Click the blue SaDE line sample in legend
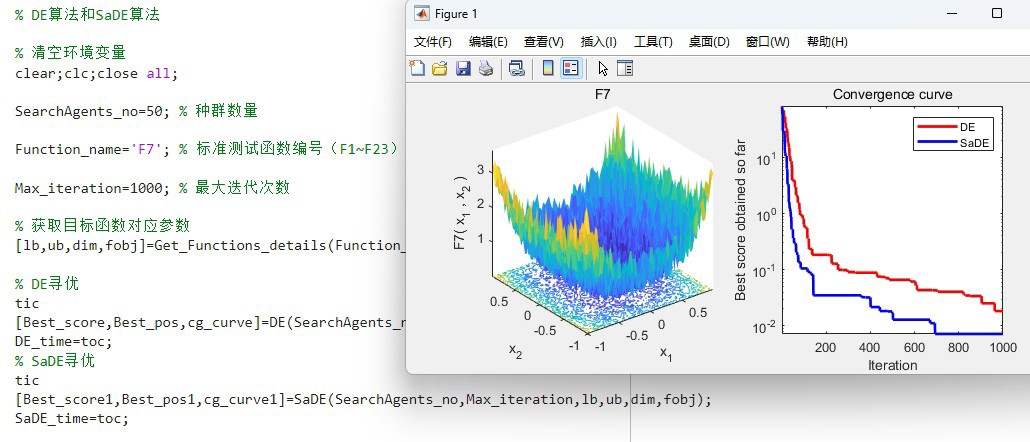 point(936,142)
